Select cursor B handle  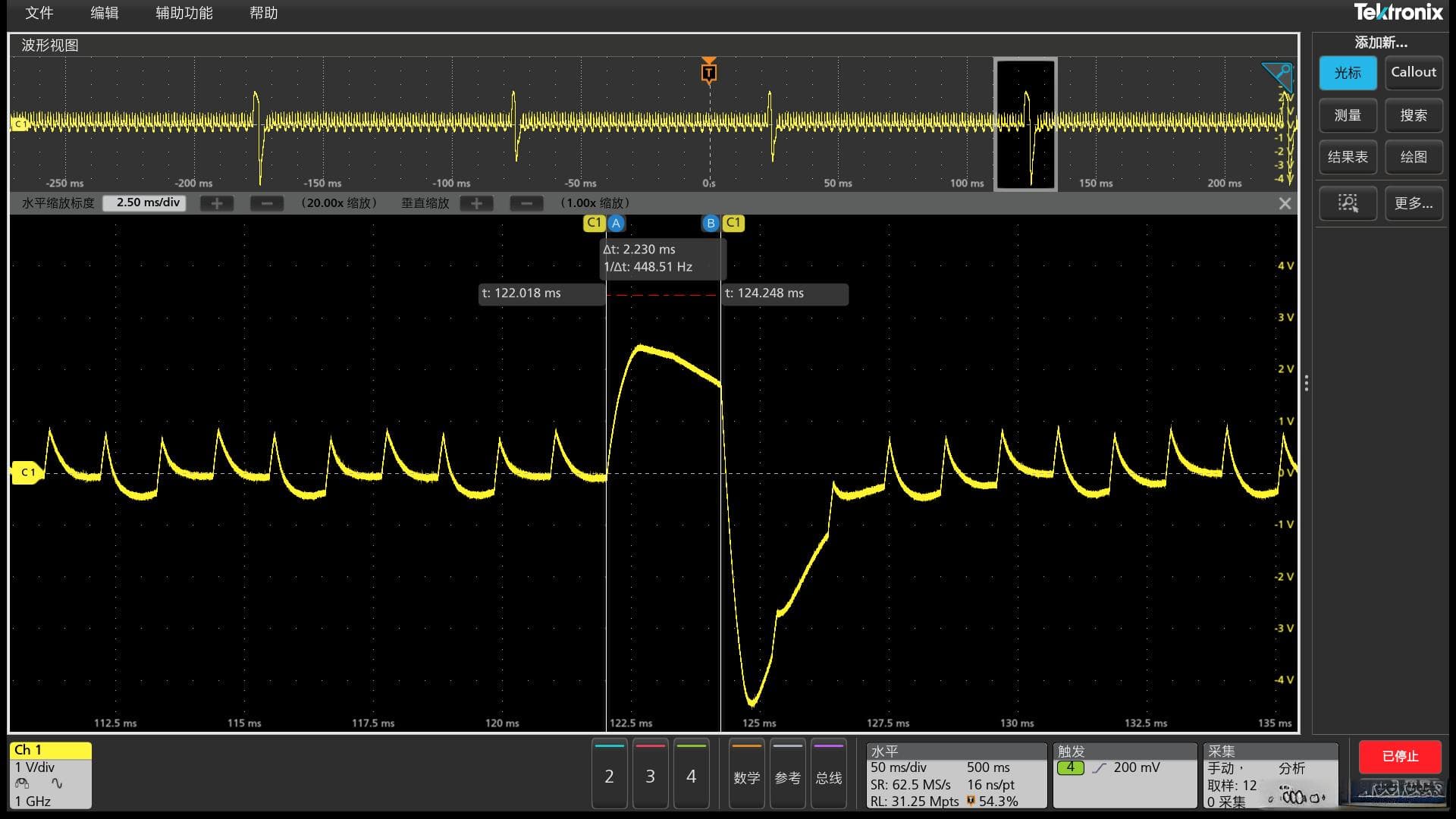[x=711, y=223]
